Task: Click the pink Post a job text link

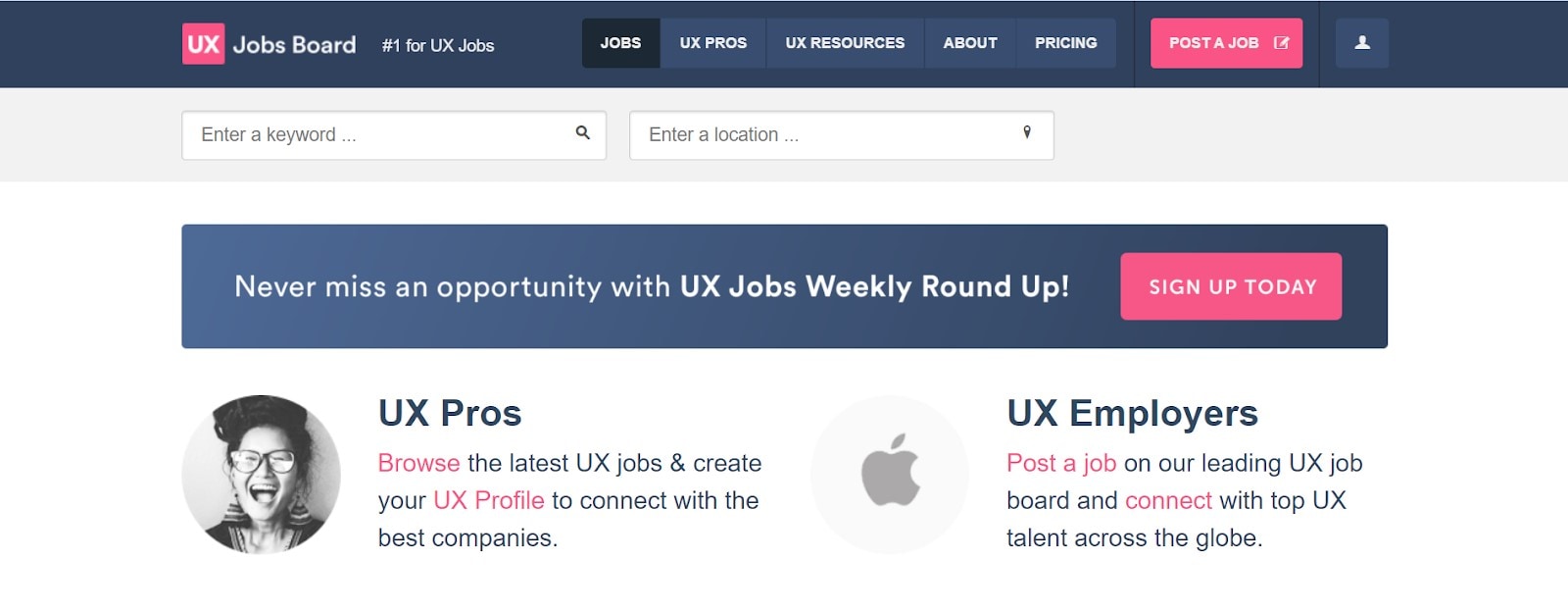Action: click(1061, 463)
